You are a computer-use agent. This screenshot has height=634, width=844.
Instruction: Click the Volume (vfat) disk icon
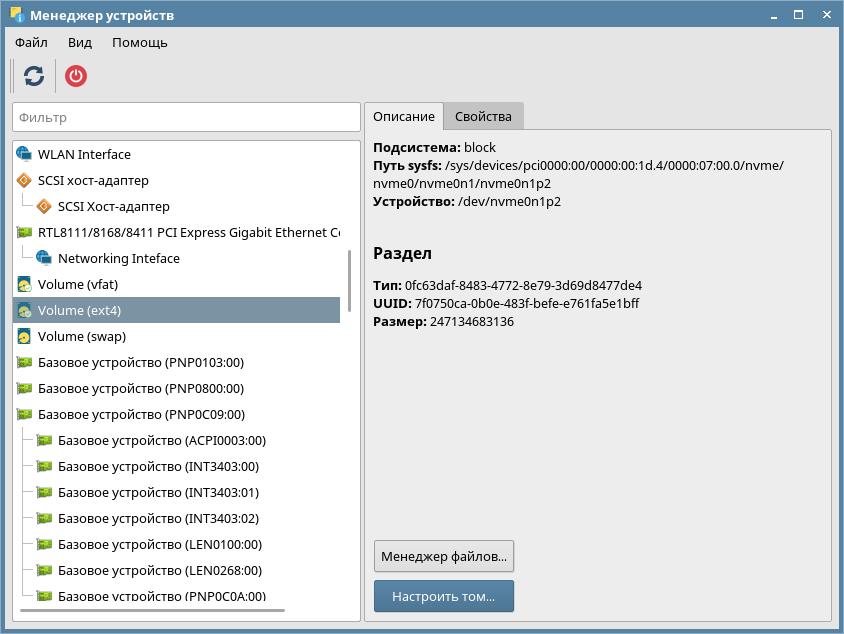pos(24,284)
